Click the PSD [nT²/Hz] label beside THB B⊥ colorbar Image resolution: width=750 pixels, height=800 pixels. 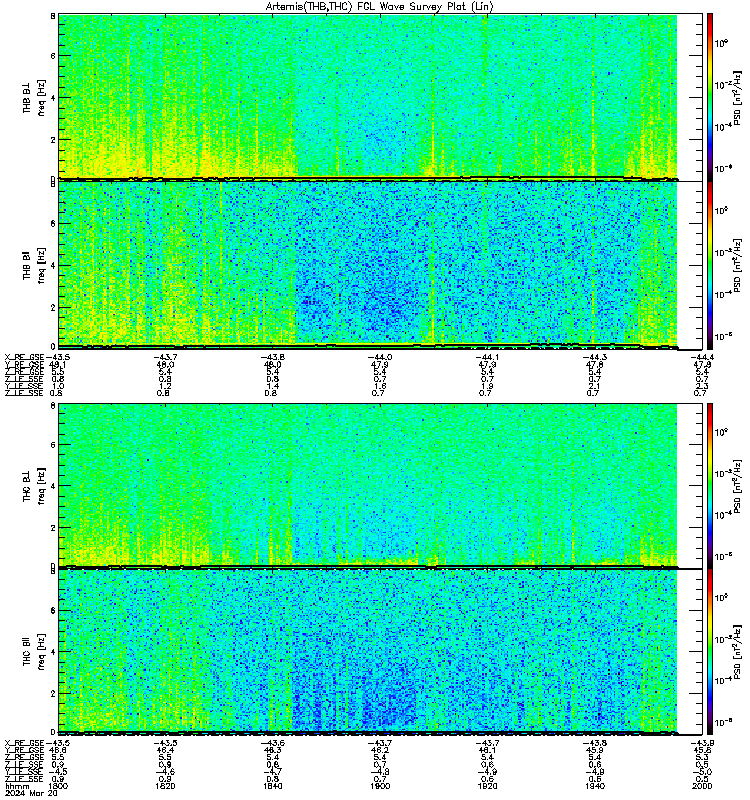(x=737, y=97)
